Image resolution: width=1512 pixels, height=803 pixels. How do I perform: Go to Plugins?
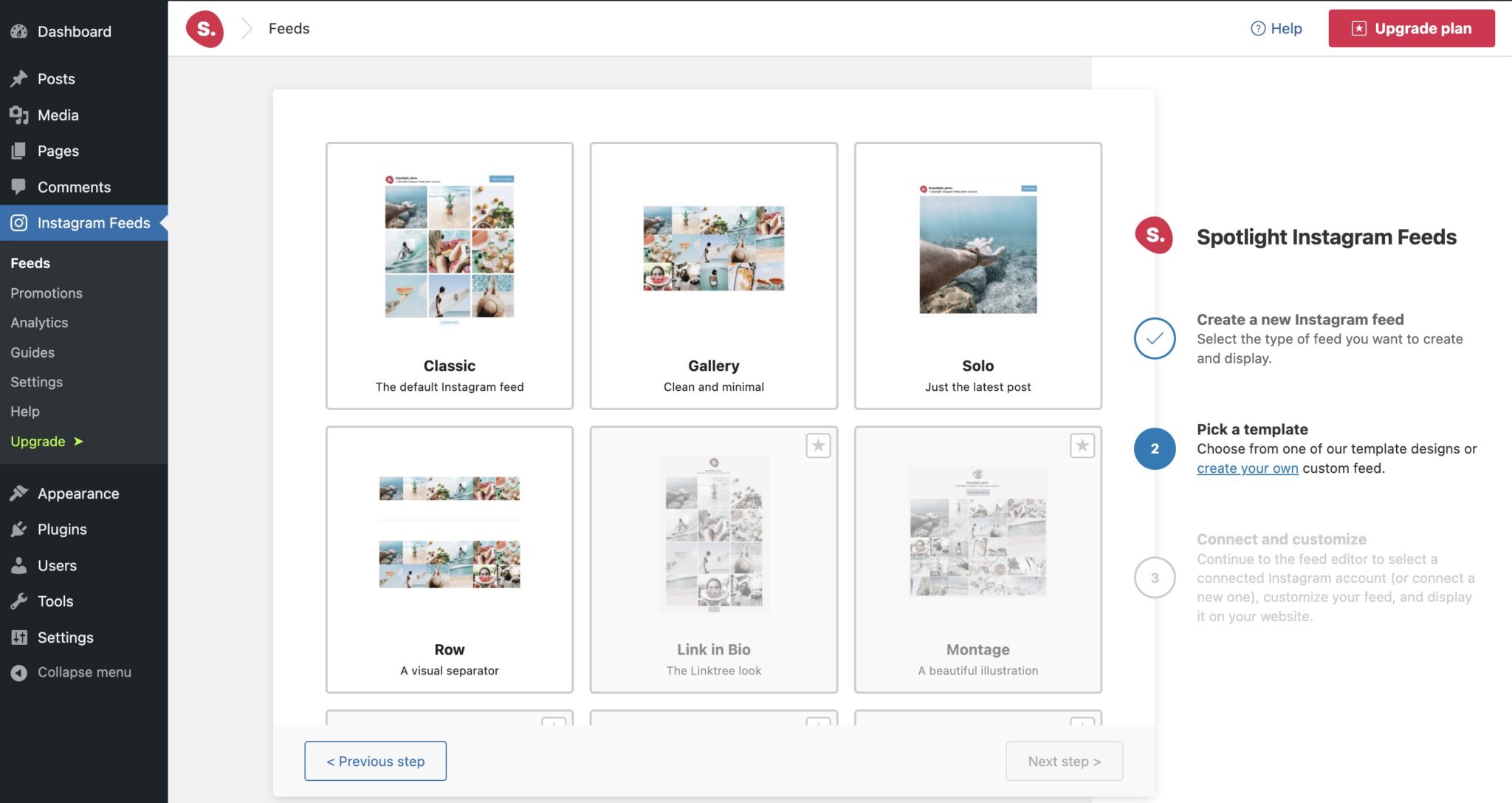(x=83, y=529)
